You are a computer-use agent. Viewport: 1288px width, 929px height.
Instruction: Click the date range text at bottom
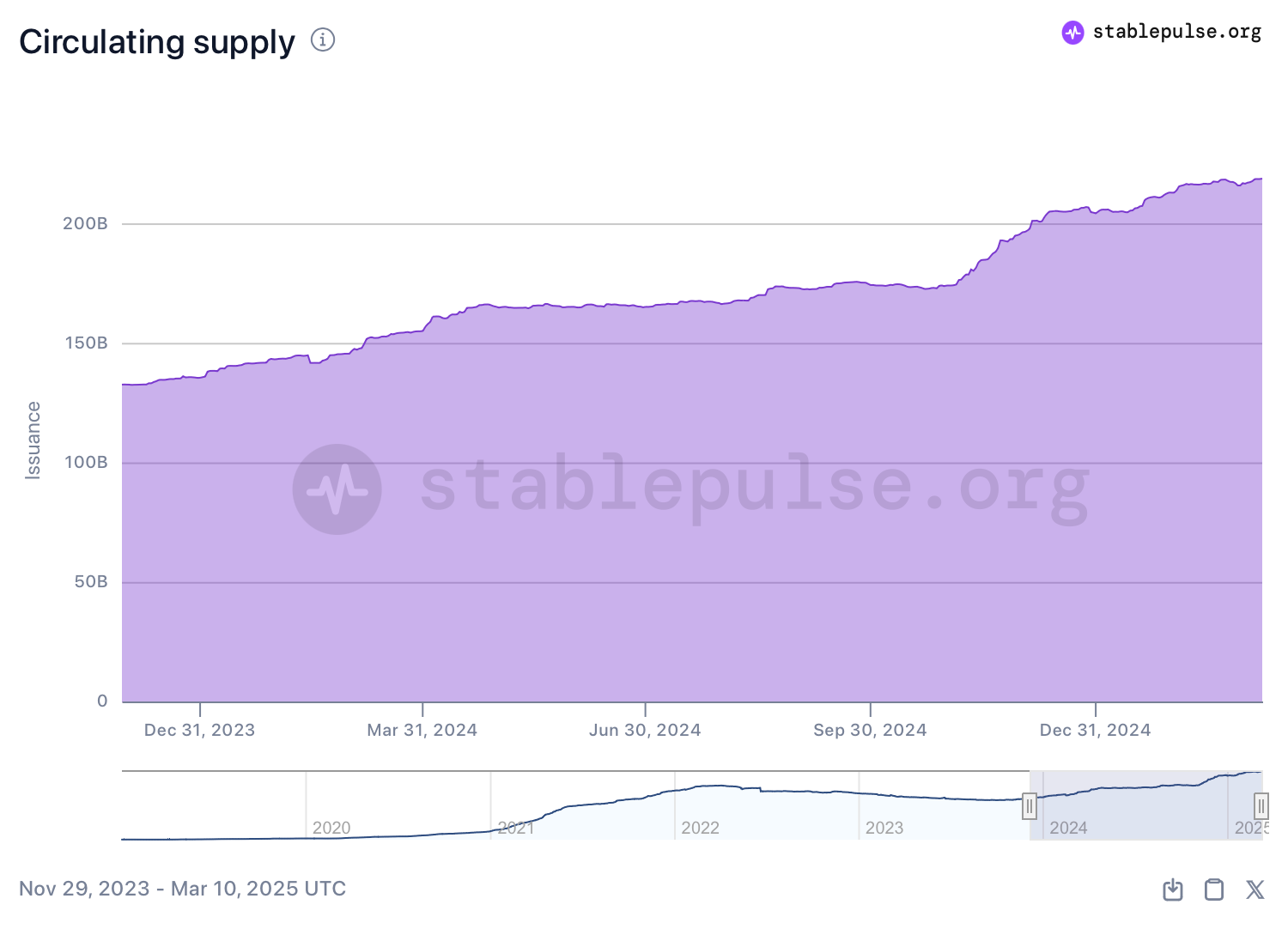182,889
